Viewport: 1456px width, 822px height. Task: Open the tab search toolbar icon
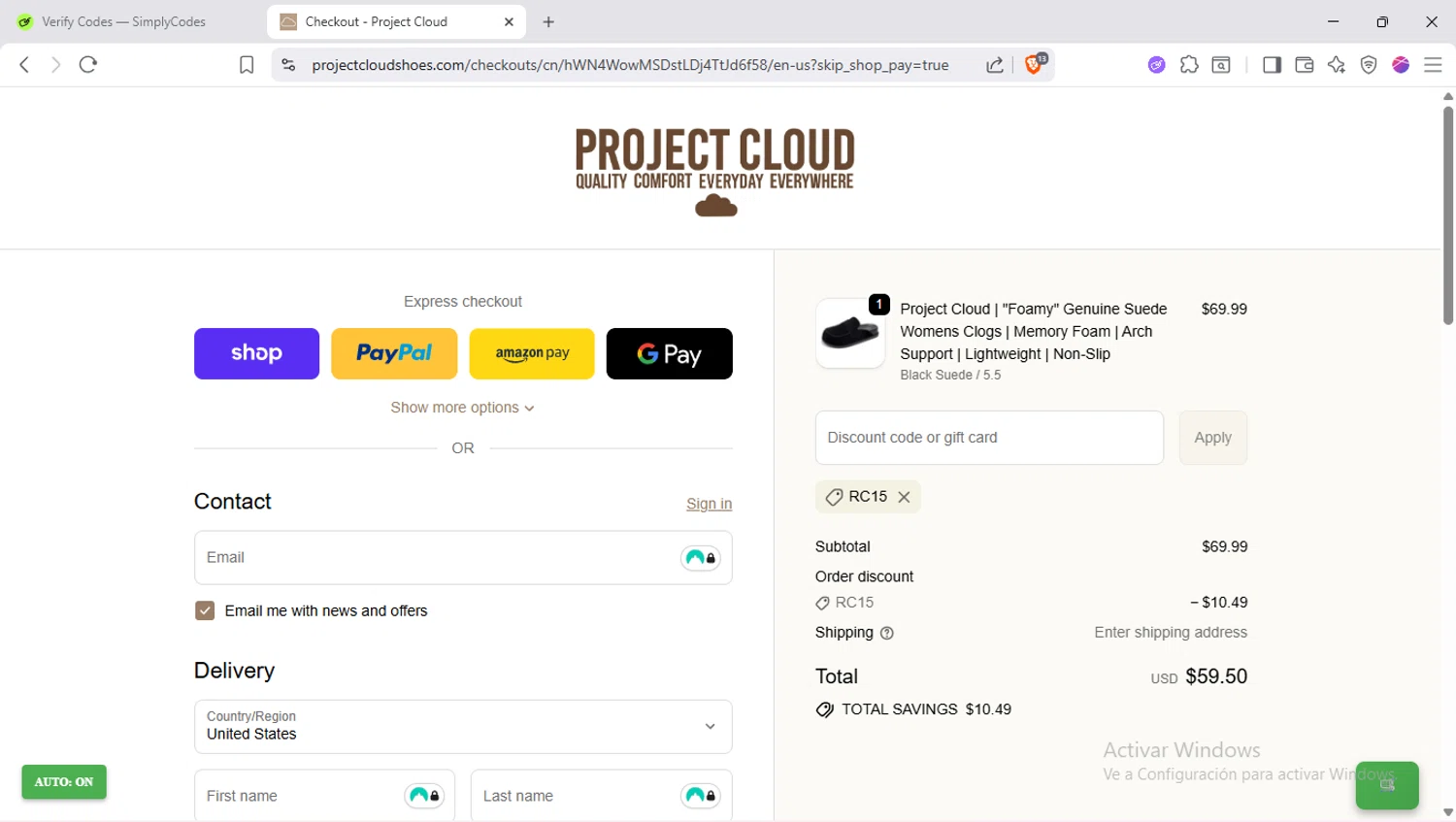pos(1221,65)
